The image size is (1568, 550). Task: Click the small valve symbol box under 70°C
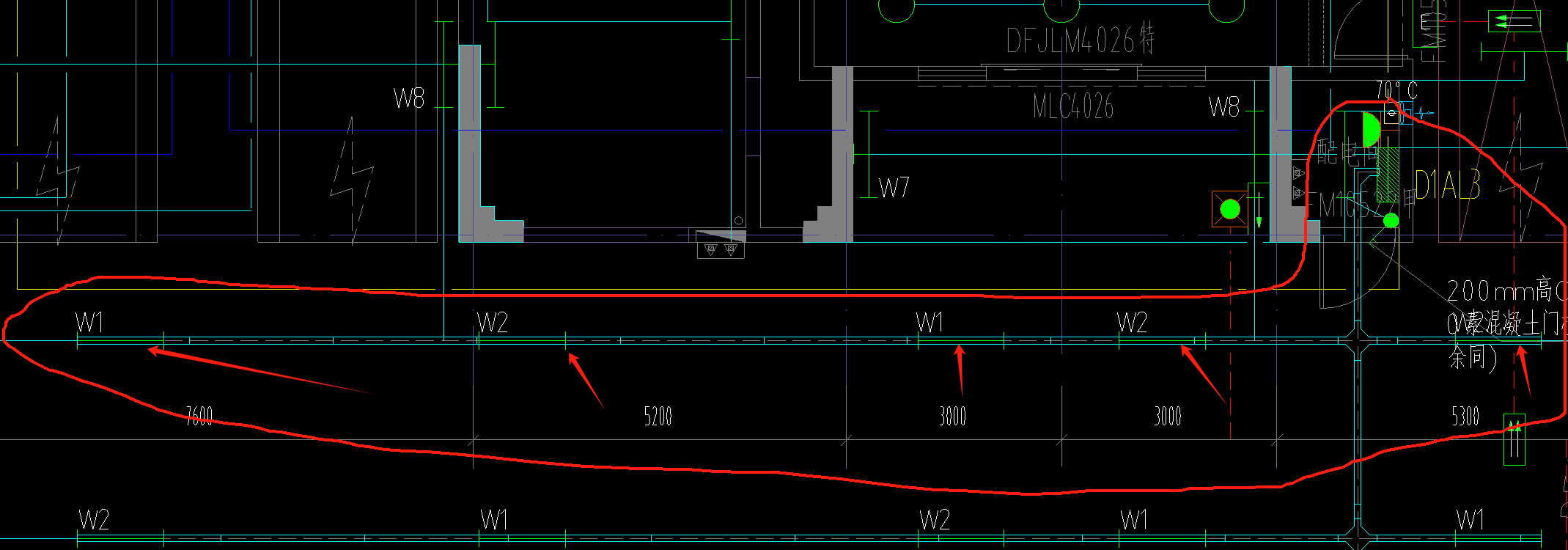1392,114
